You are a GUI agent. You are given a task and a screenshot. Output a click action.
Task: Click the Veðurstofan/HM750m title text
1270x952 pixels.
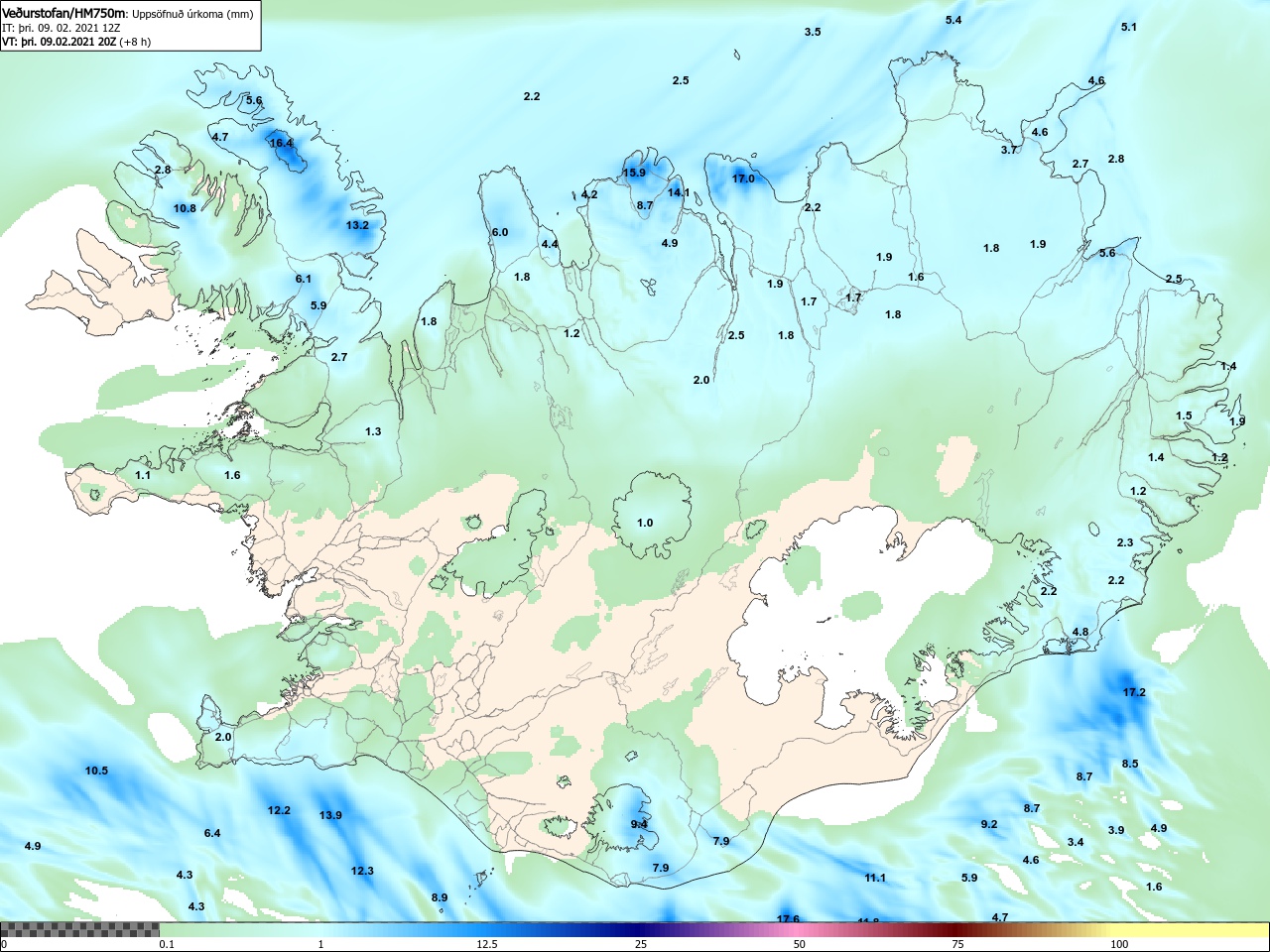tap(64, 14)
